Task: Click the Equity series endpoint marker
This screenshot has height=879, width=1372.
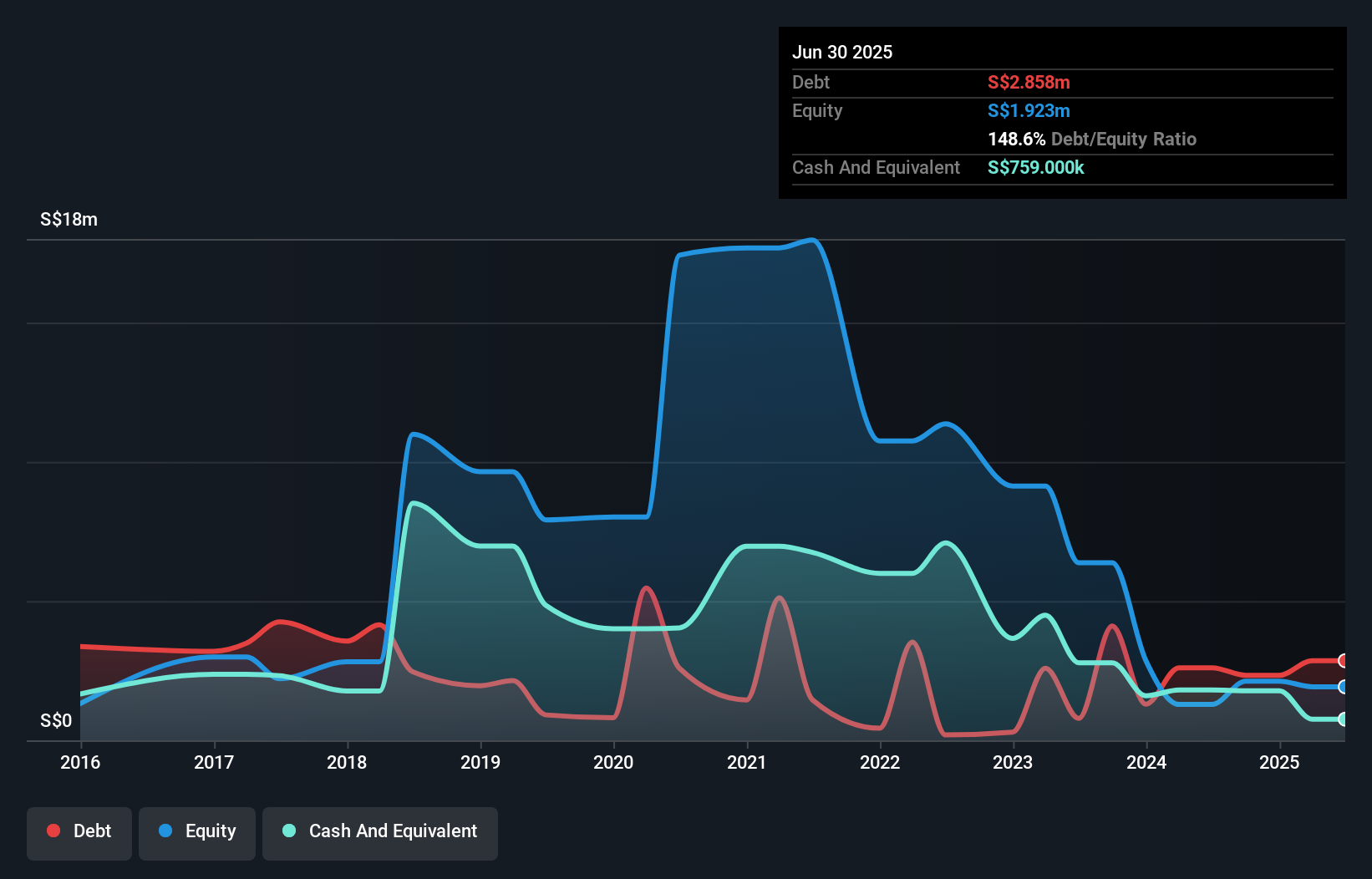Action: 1343,688
